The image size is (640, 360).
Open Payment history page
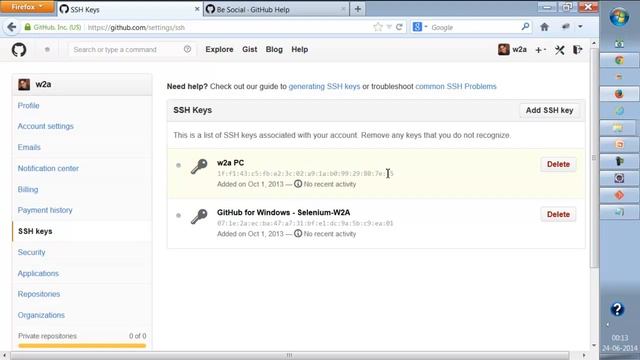45,210
